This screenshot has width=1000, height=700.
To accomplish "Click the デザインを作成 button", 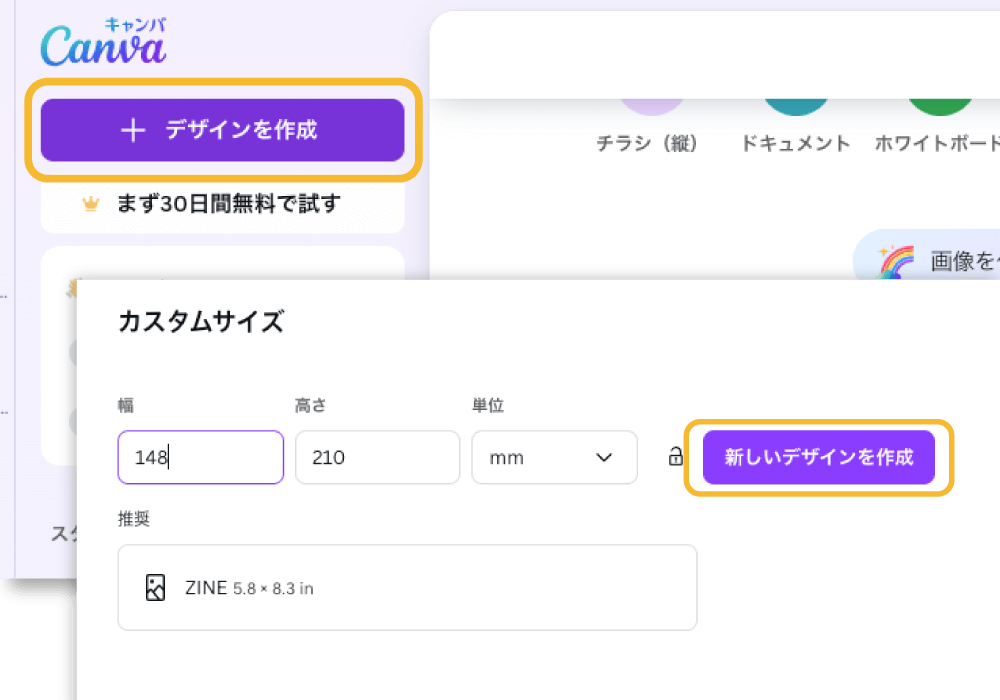I will point(222,130).
